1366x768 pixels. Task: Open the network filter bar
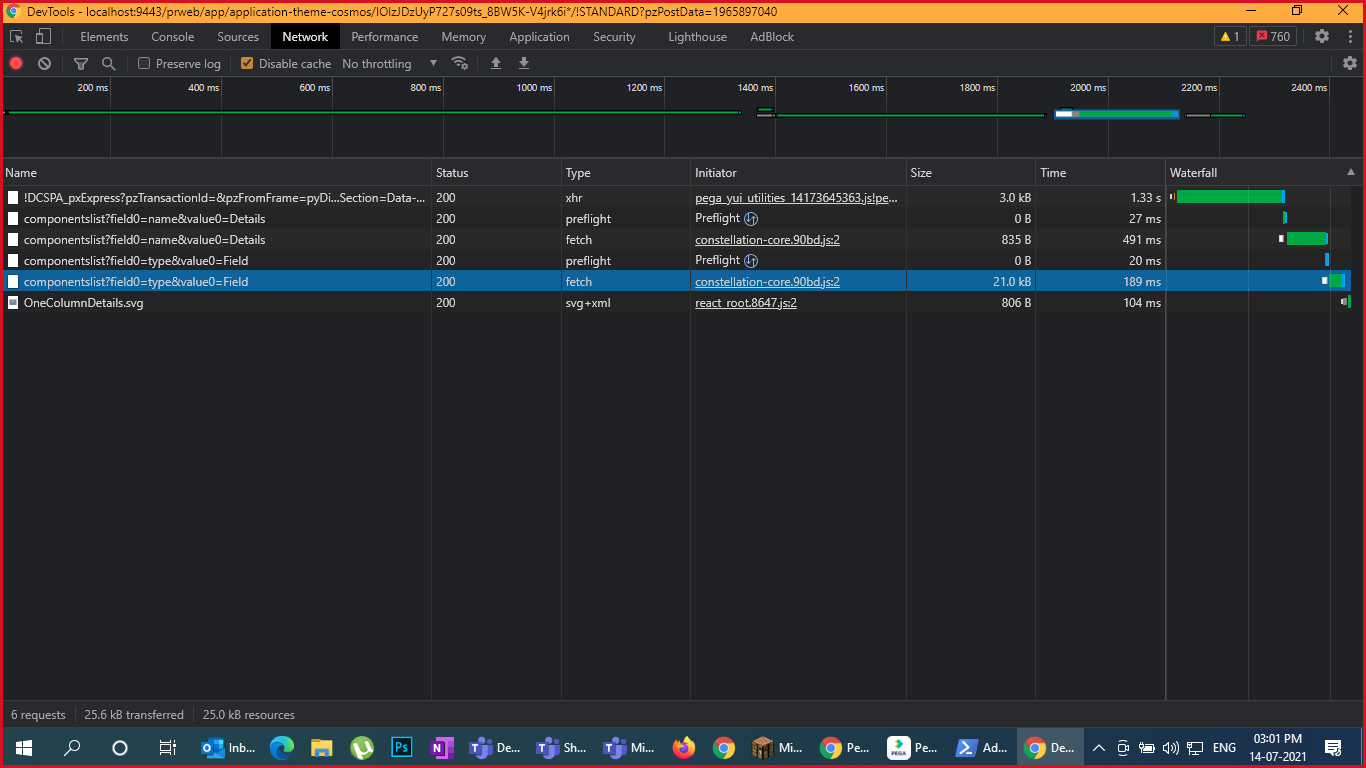pyautogui.click(x=80, y=63)
